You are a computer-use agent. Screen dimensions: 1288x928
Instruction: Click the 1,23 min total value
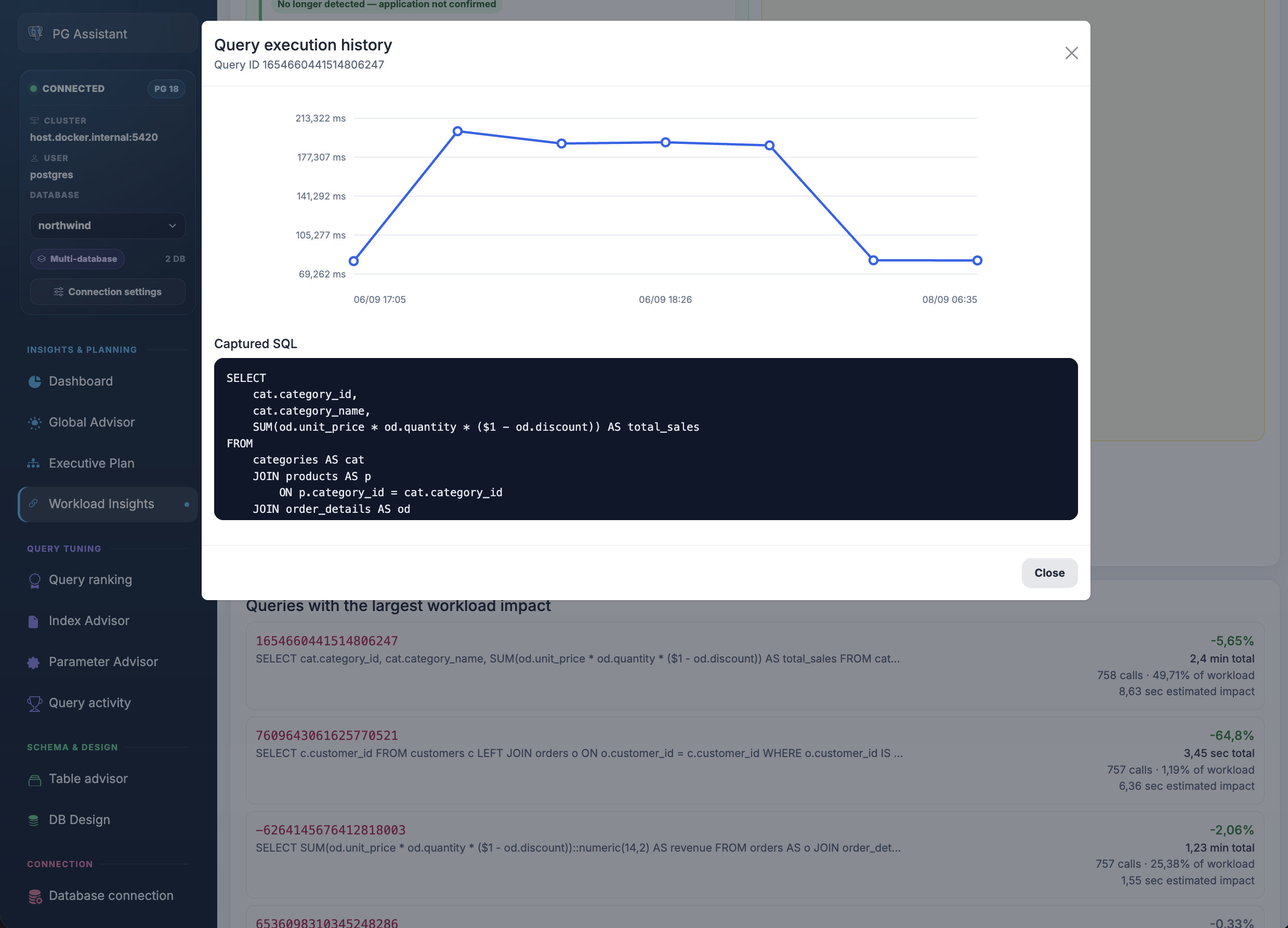(x=1219, y=847)
